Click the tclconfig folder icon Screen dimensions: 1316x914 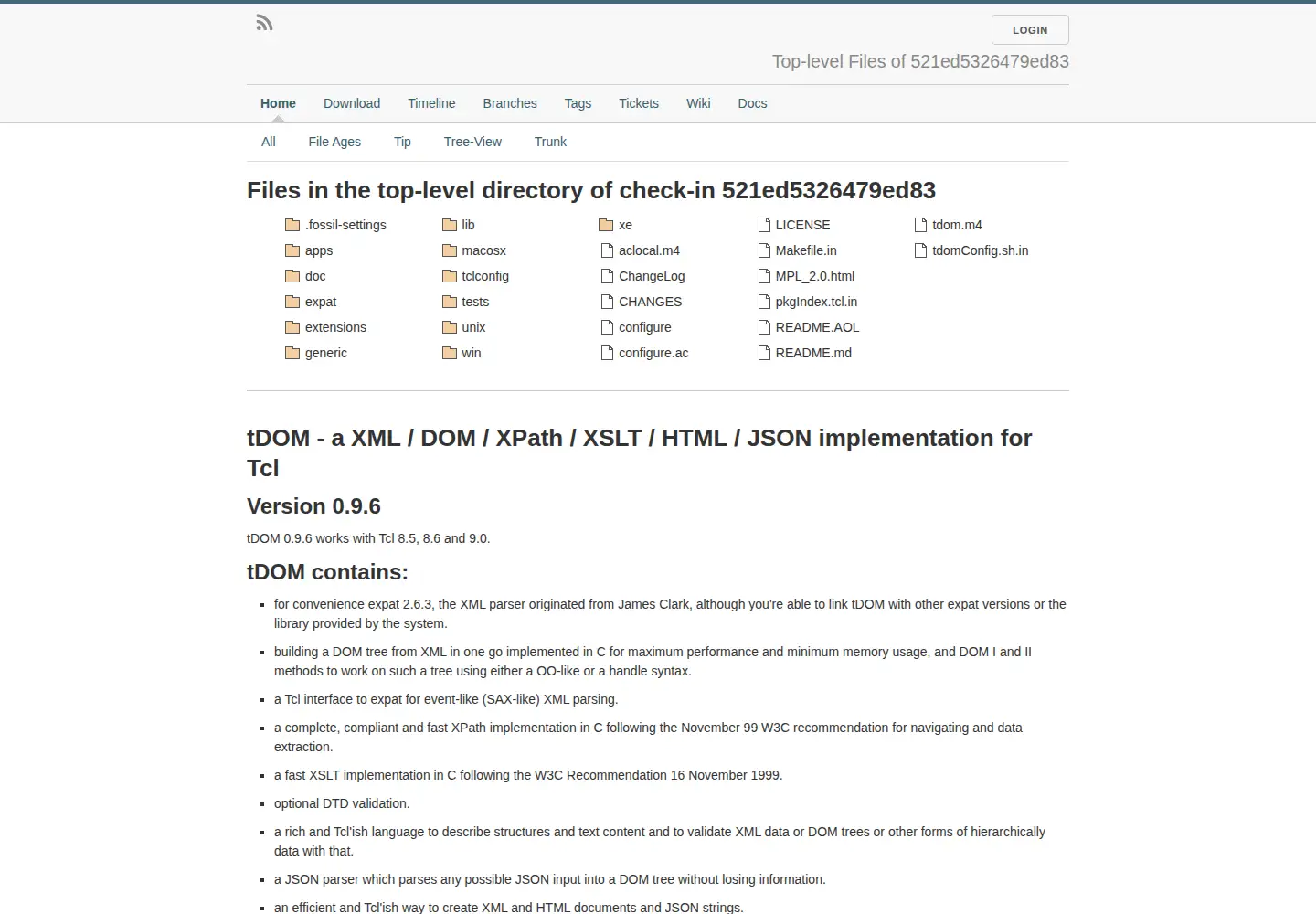coord(450,276)
